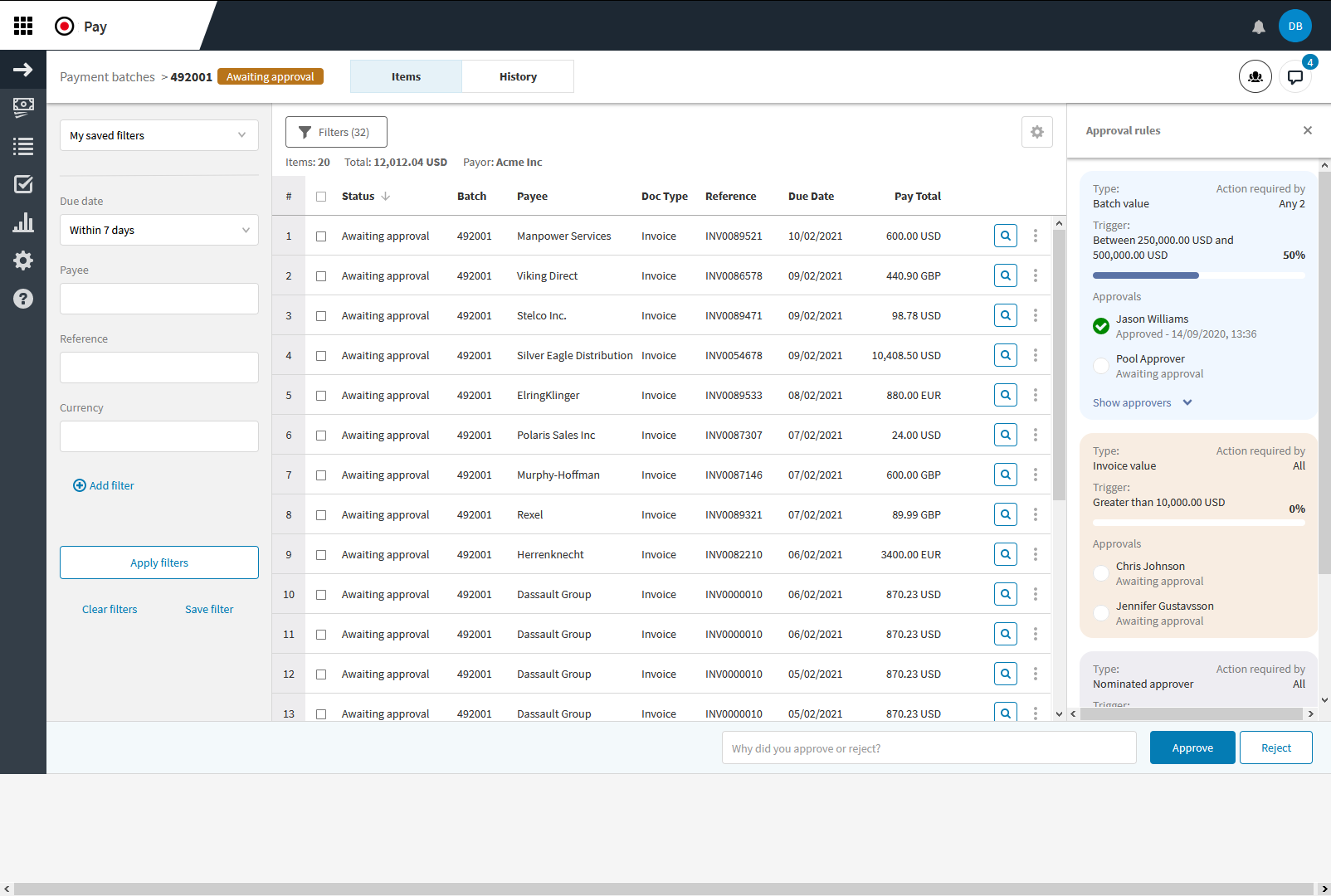1331x896 pixels.
Task: Open the team approvers circle icon
Action: pos(1255,76)
